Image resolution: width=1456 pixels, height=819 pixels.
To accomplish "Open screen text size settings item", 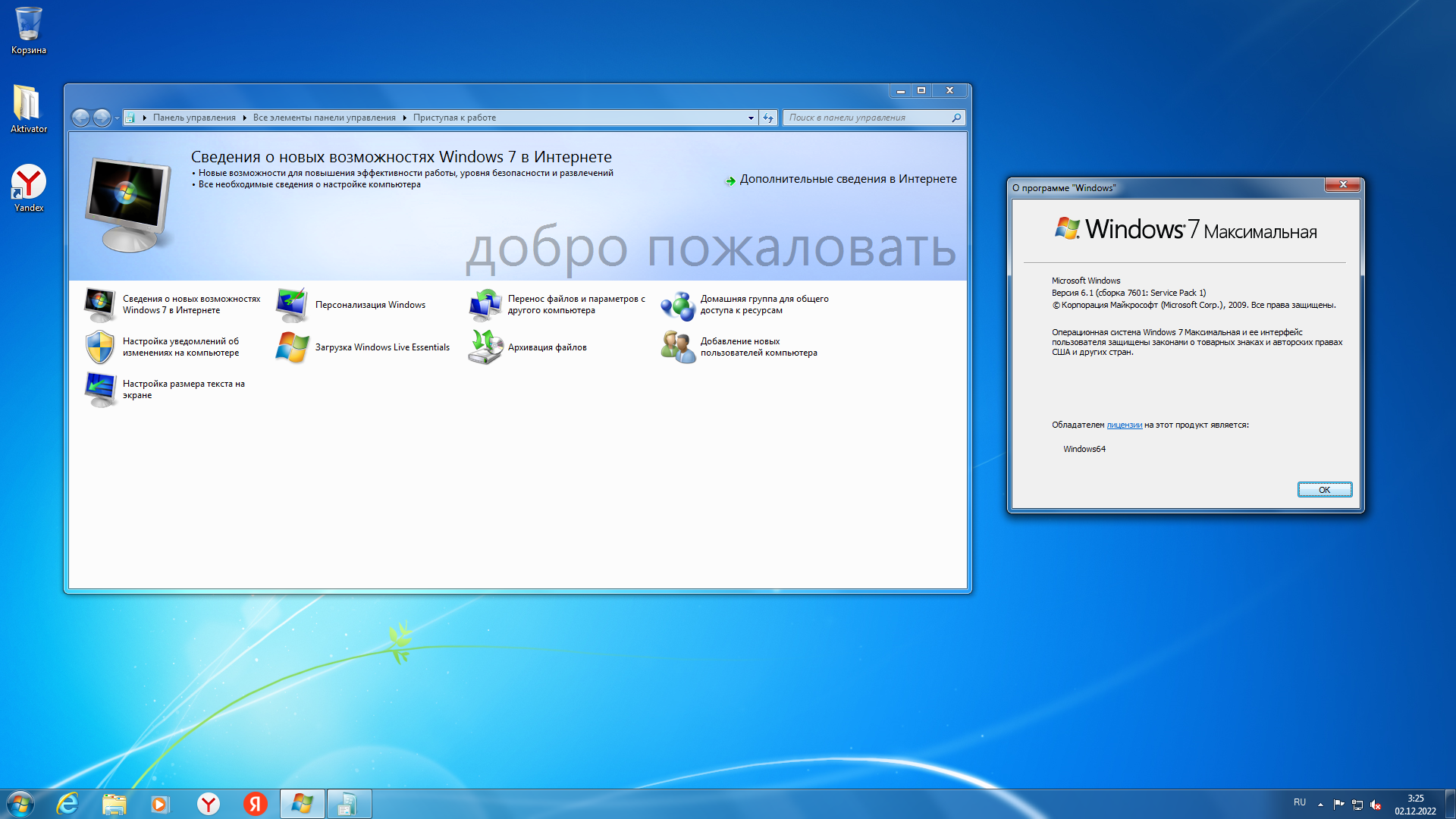I will coord(183,390).
